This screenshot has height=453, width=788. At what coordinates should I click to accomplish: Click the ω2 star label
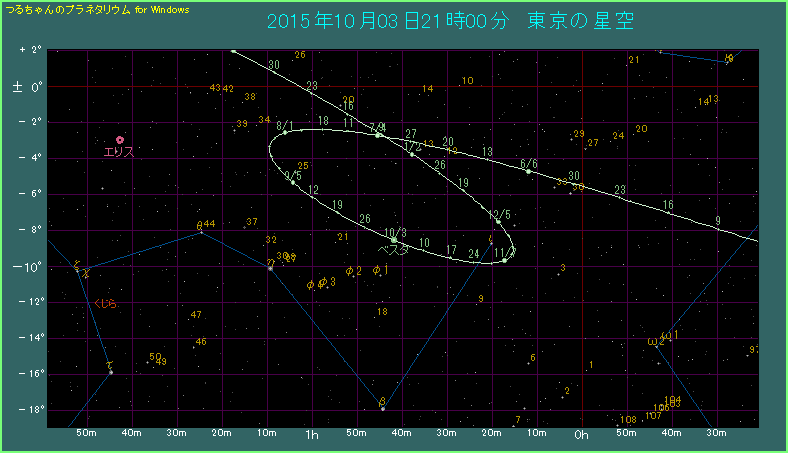pos(656,342)
